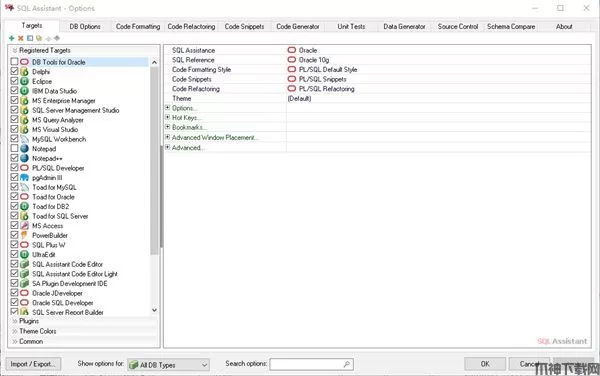This screenshot has width=600, height=376.
Task: Click the PL/SQL Developer Oracle icon
Action: [x=24, y=168]
